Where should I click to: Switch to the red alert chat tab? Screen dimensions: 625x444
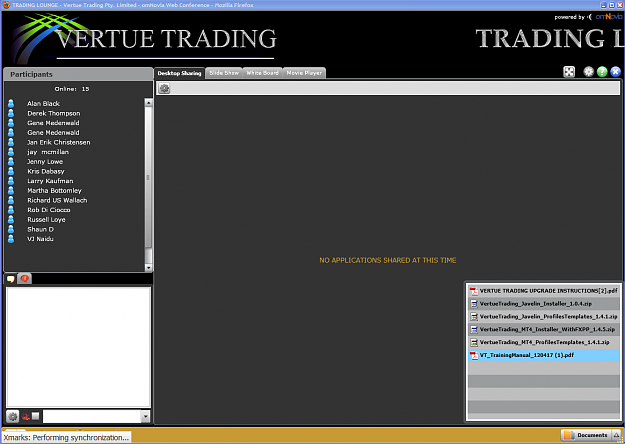pyautogui.click(x=25, y=279)
